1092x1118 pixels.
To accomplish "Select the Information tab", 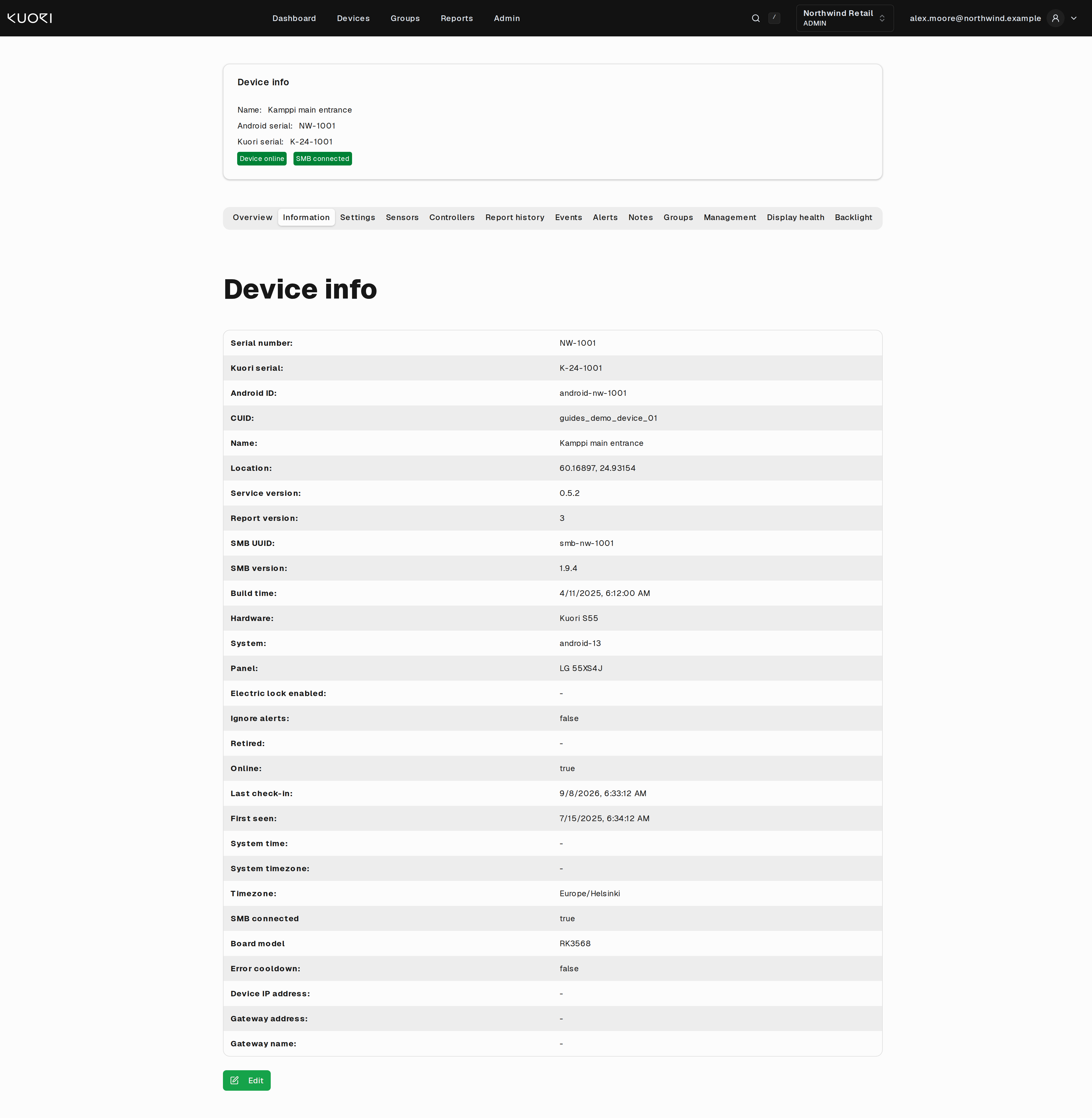I will 306,218.
